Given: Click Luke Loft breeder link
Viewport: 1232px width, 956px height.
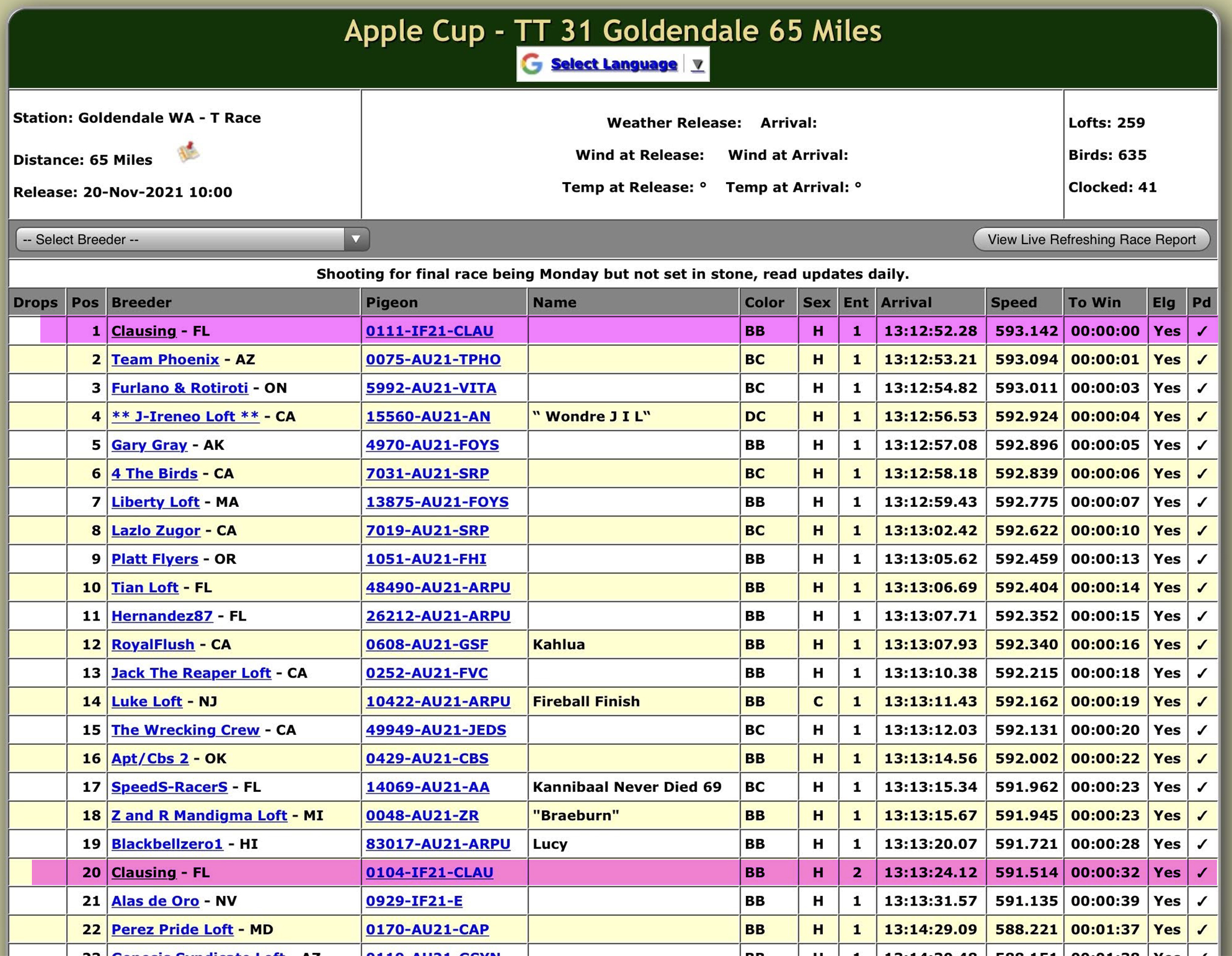Looking at the screenshot, I should point(146,702).
